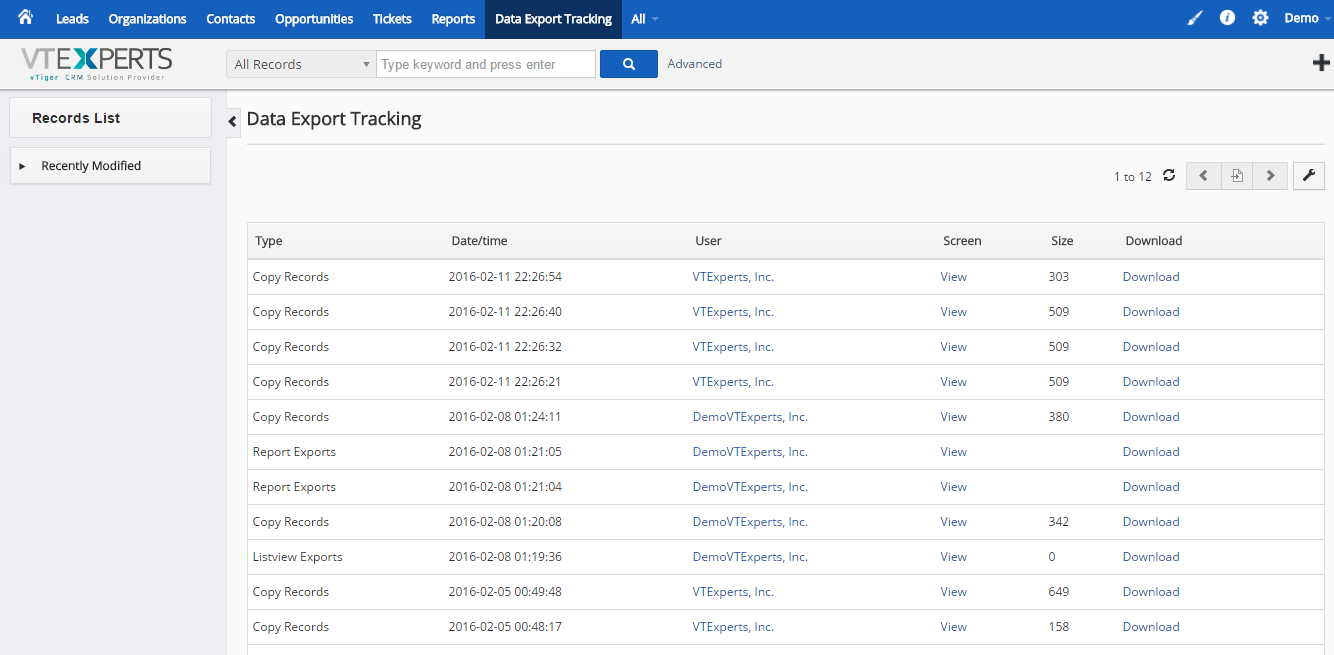Open the Reports module
Screen dimensions: 1334x655
tap(453, 19)
